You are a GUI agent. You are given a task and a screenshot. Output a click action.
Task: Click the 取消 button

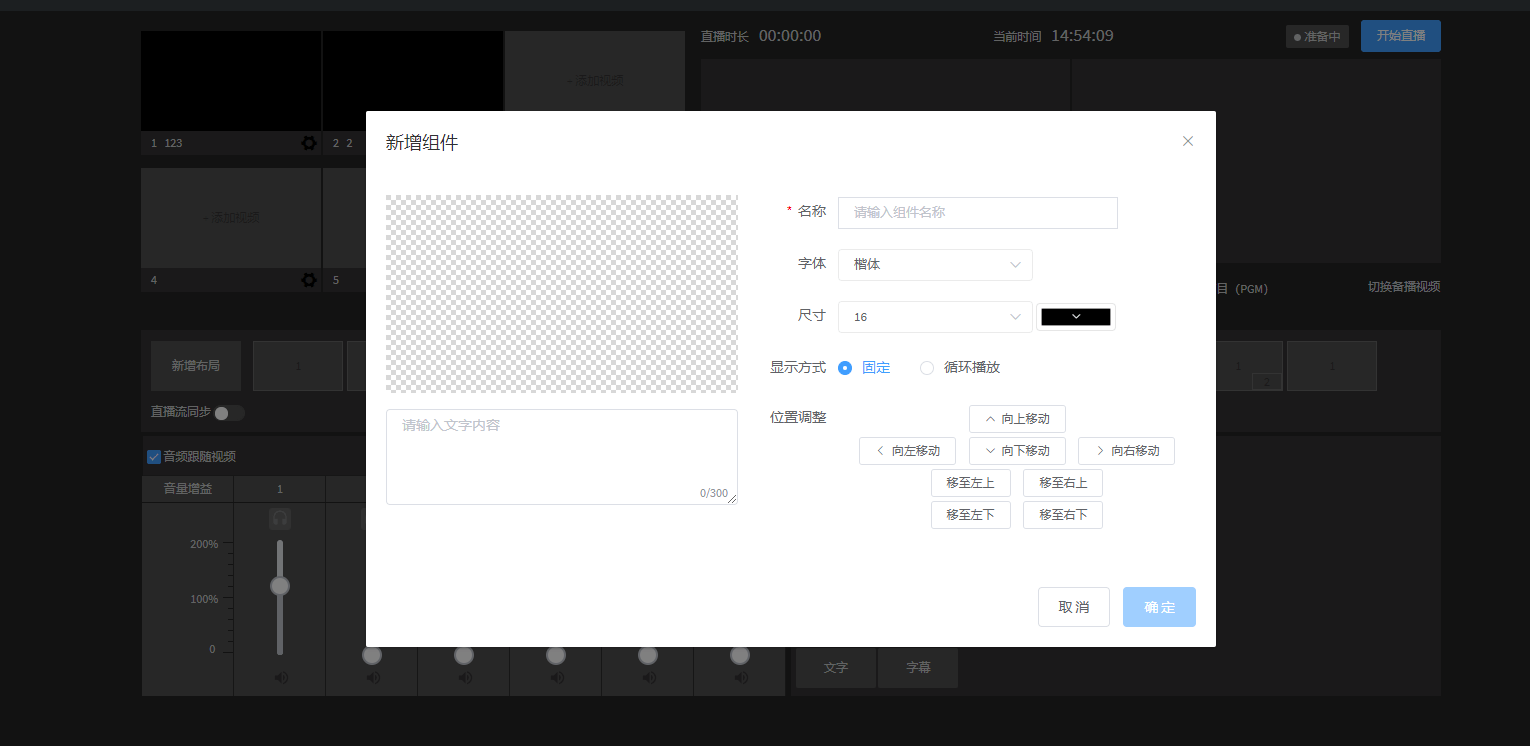(1073, 607)
